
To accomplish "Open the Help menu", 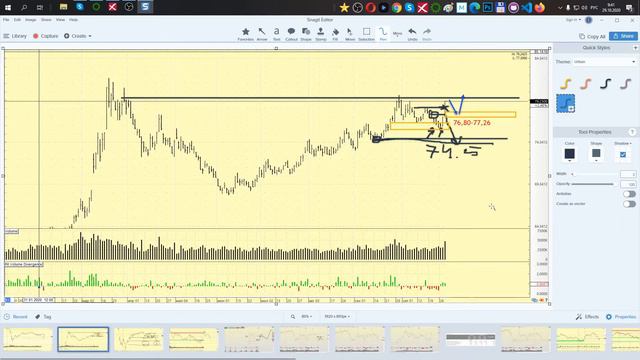I will click(x=73, y=20).
